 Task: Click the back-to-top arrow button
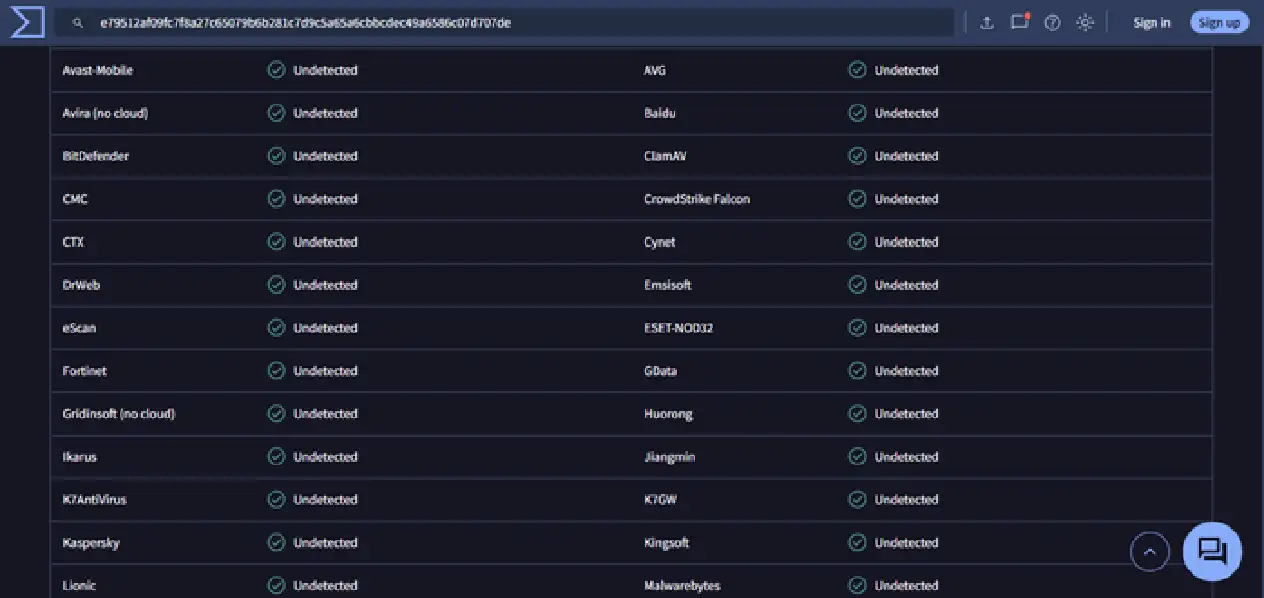tap(1150, 551)
